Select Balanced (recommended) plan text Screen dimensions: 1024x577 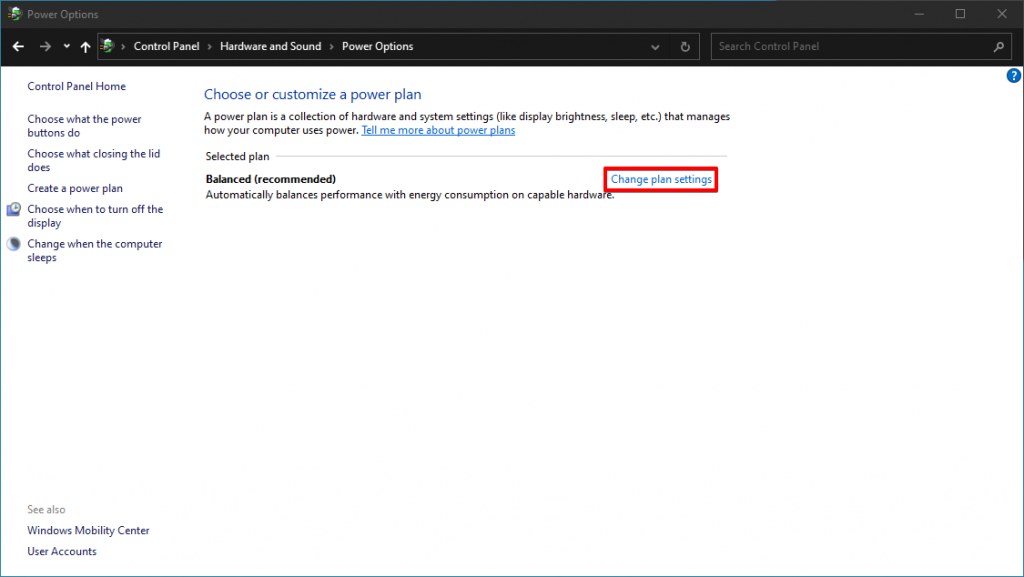point(270,179)
